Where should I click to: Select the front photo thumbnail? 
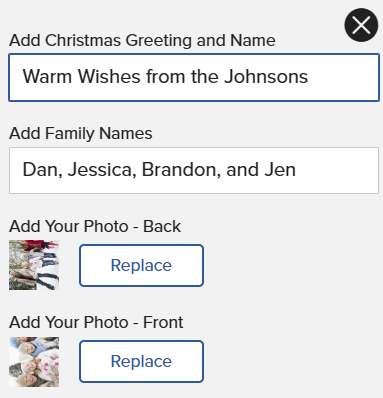[34, 362]
